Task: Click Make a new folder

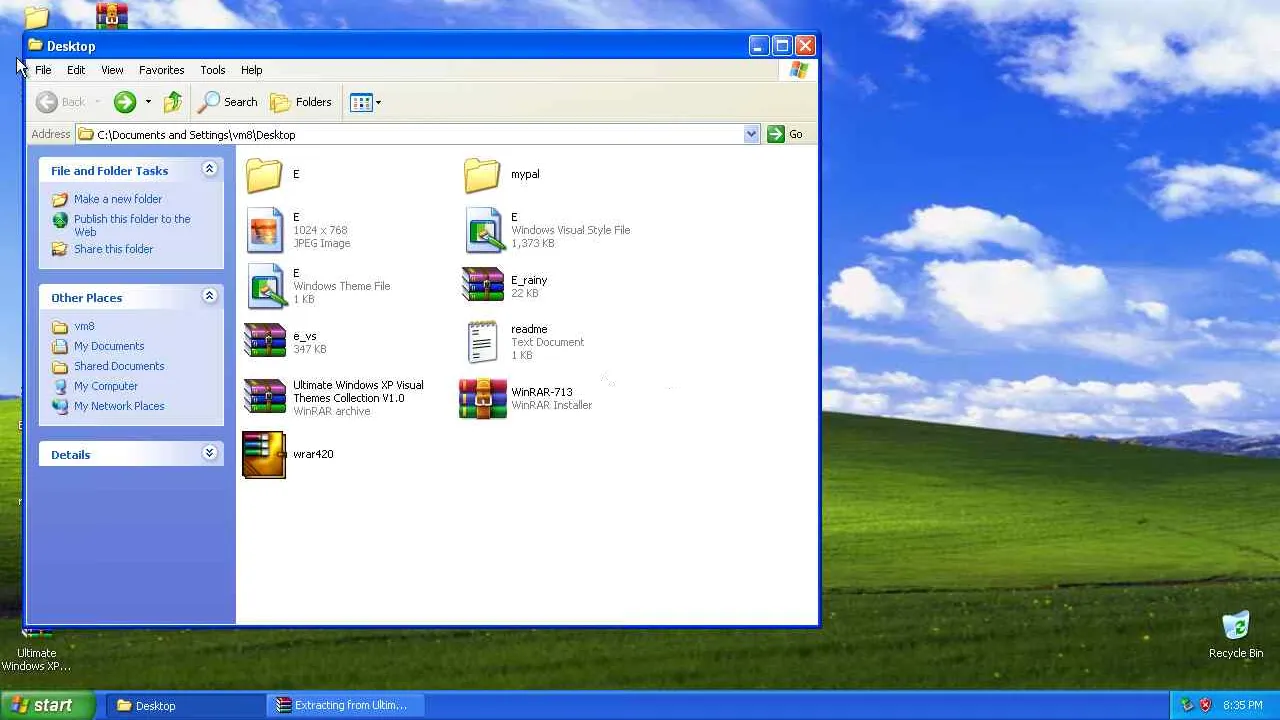Action: tap(117, 199)
